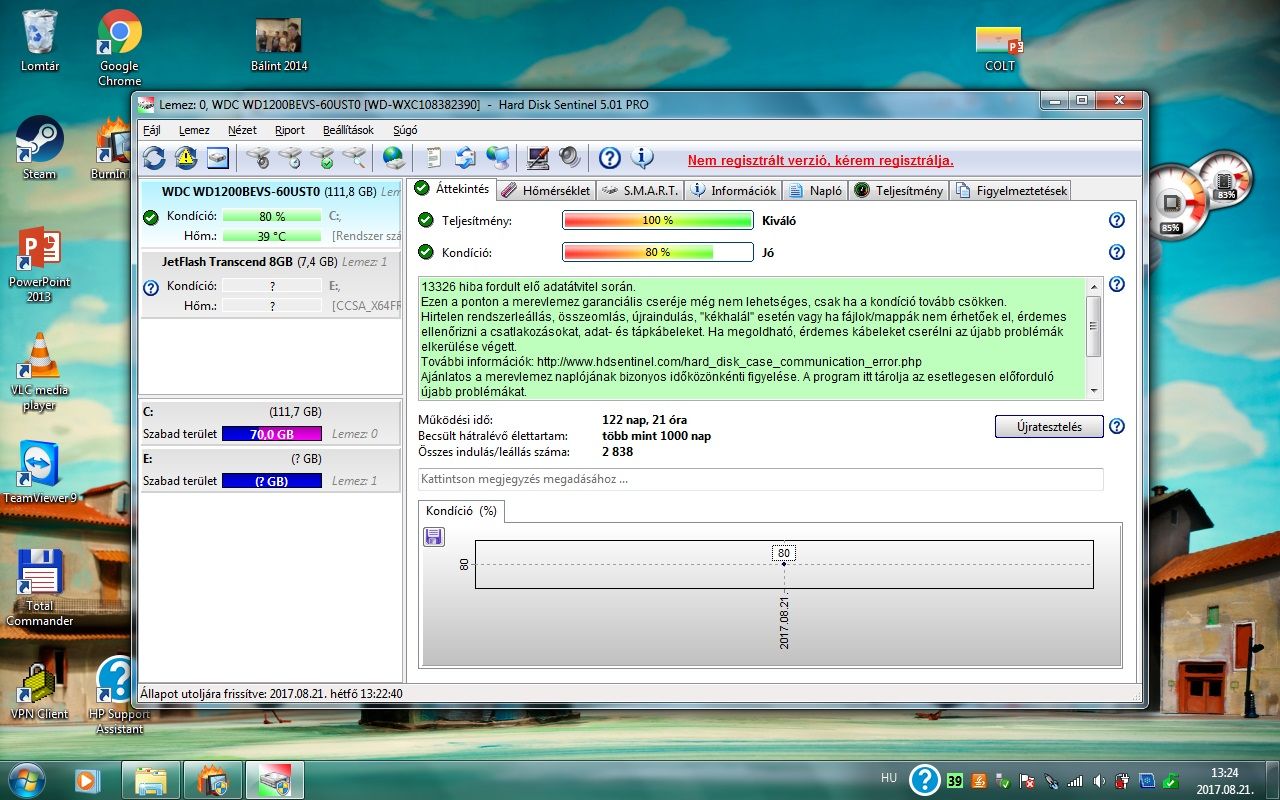
Task: Select WDC WD1200BEVS-60UST0 disk in list
Action: click(x=271, y=213)
